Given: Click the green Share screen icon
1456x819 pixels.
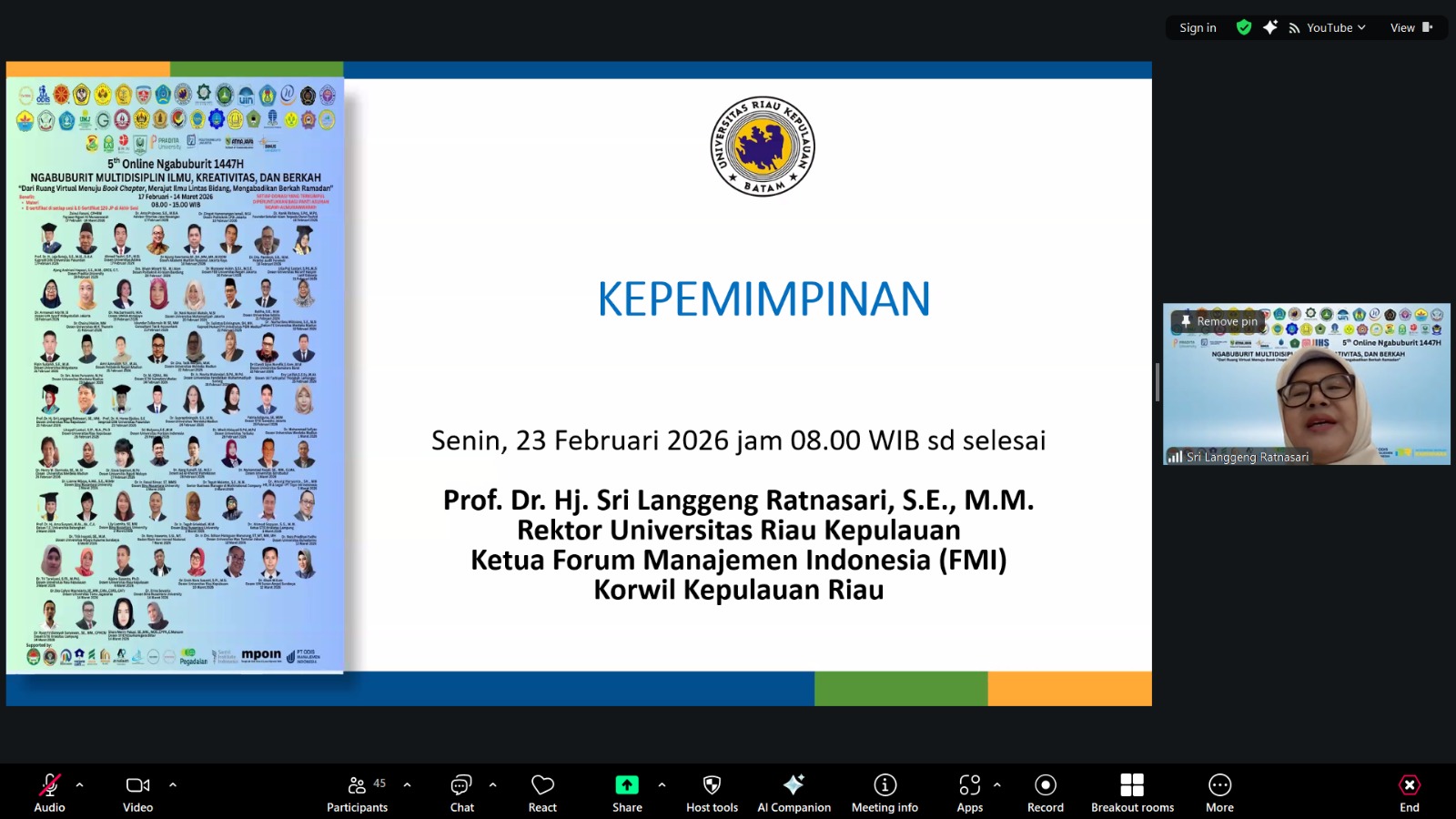Looking at the screenshot, I should pos(627,785).
